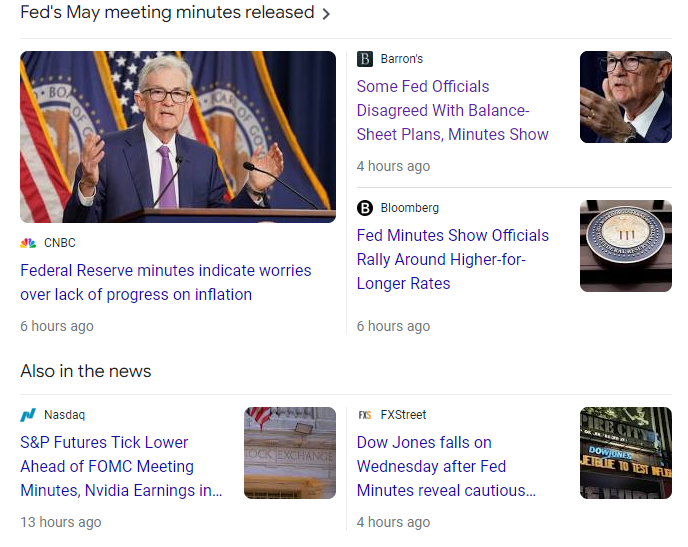Open S&P Futures Tick Lower article
Screen dimensions: 688x547
click(121, 467)
